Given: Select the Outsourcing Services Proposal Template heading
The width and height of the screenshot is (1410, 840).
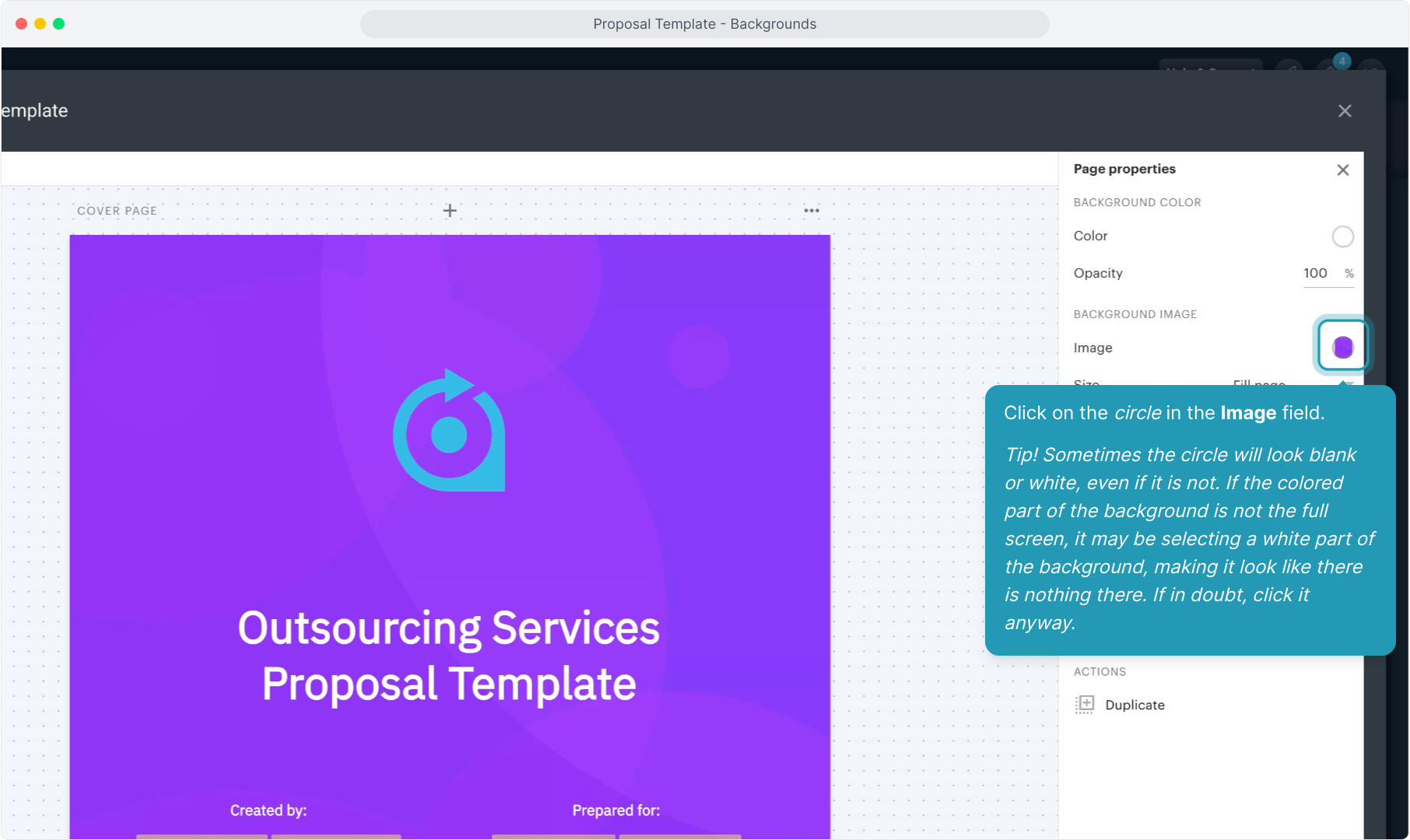Looking at the screenshot, I should point(449,656).
